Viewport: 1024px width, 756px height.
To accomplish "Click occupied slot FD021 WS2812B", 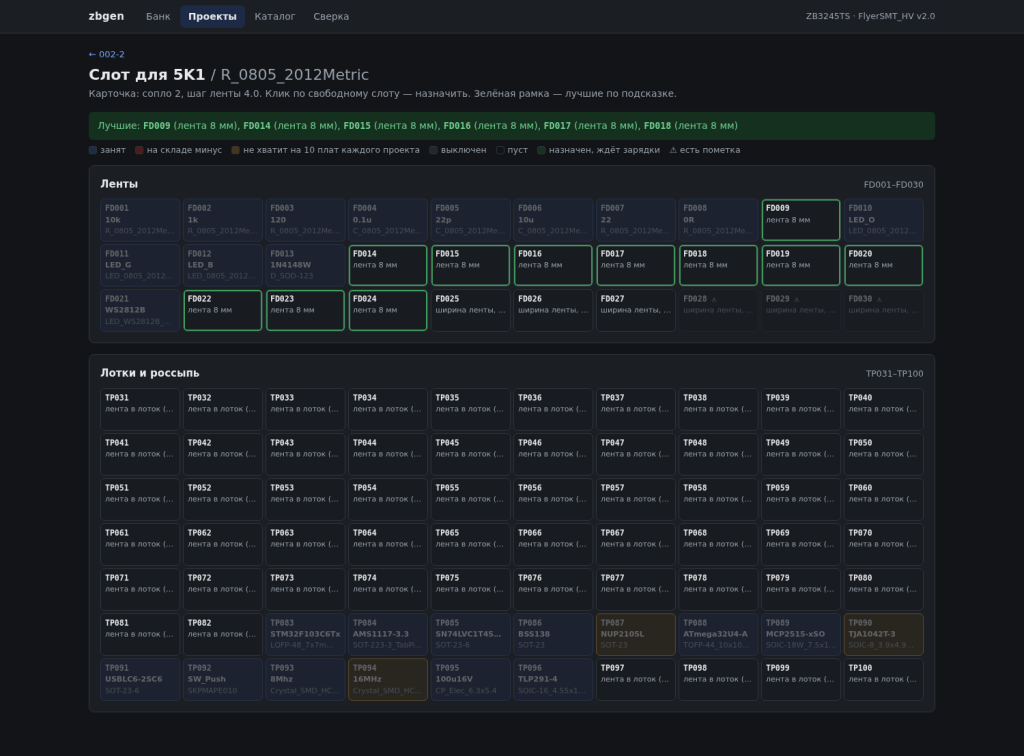I will (x=140, y=310).
